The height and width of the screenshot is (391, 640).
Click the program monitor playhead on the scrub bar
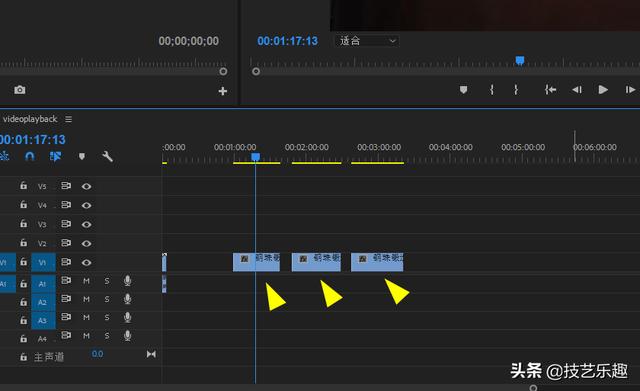pos(520,61)
